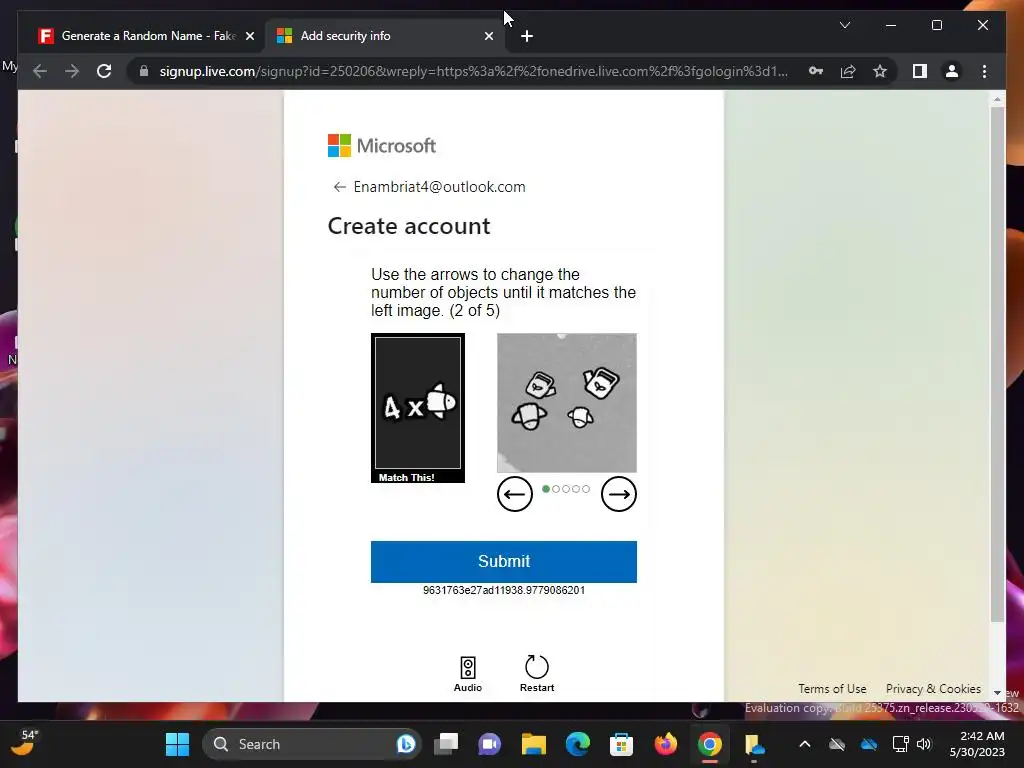Open the volume control in system tray
Image resolution: width=1024 pixels, height=768 pixels.
tap(923, 744)
